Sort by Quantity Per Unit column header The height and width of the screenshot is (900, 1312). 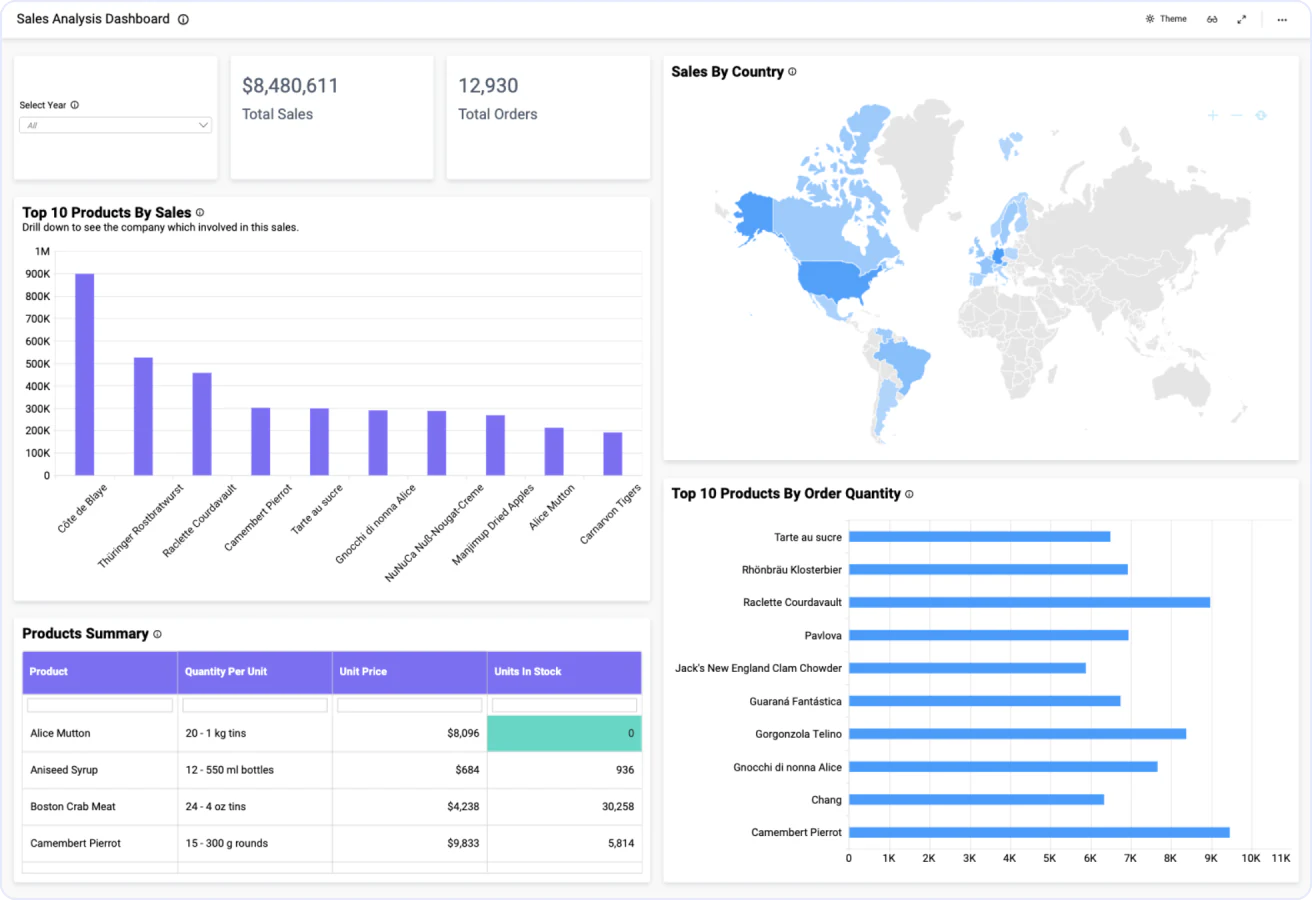[255, 672]
